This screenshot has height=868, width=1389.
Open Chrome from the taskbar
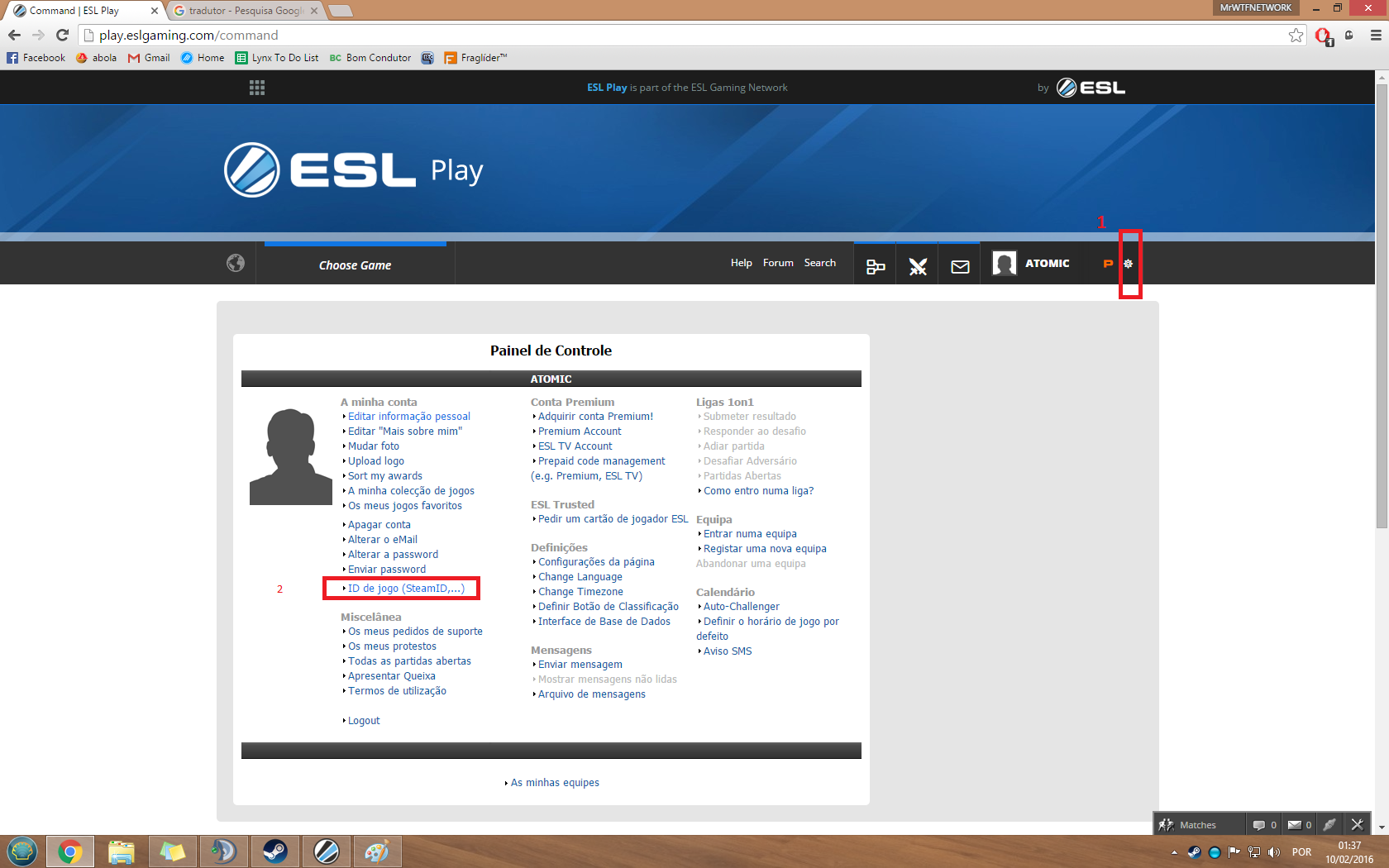(70, 851)
